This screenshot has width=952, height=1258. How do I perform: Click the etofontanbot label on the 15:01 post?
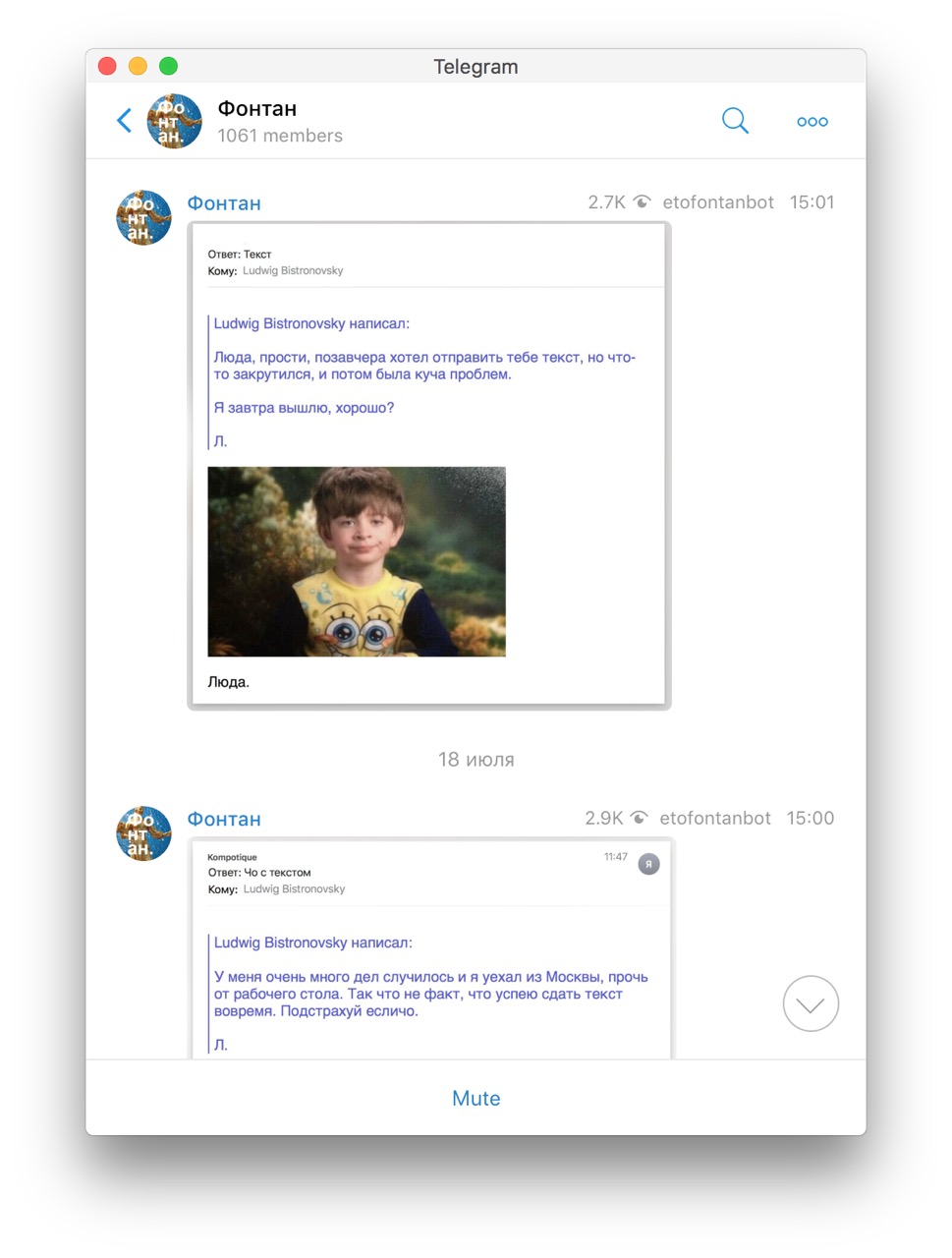[718, 202]
